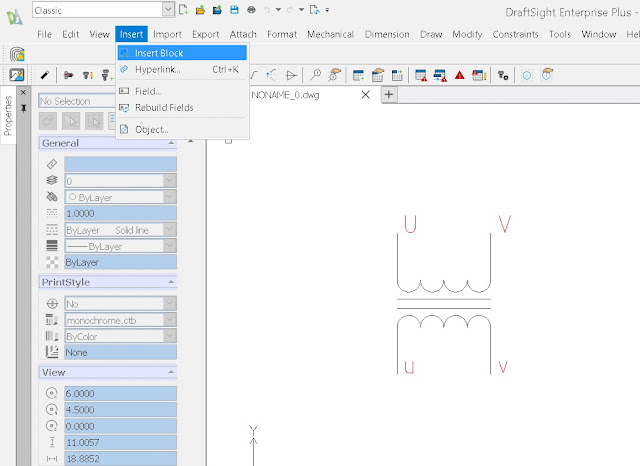The height and width of the screenshot is (466, 640).
Task: Open the ByColor dropdown in PrintStyle
Action: pos(169,336)
